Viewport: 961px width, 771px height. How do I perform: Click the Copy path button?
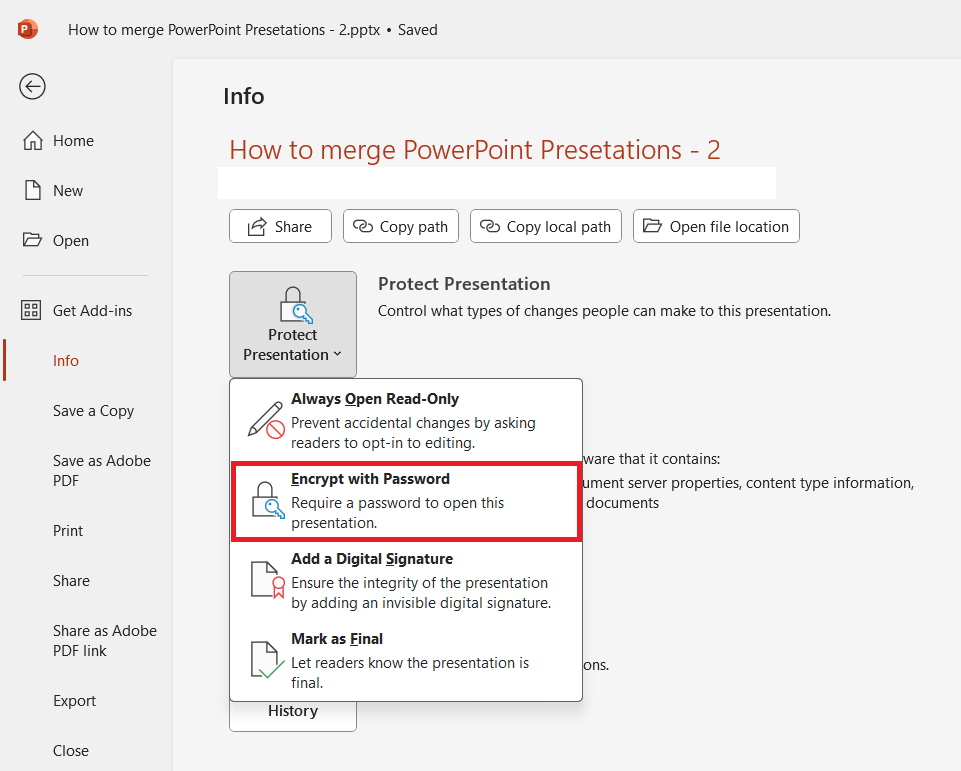pyautogui.click(x=401, y=226)
